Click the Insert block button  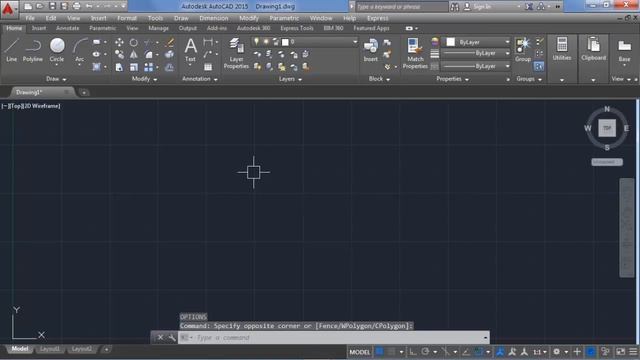(371, 50)
